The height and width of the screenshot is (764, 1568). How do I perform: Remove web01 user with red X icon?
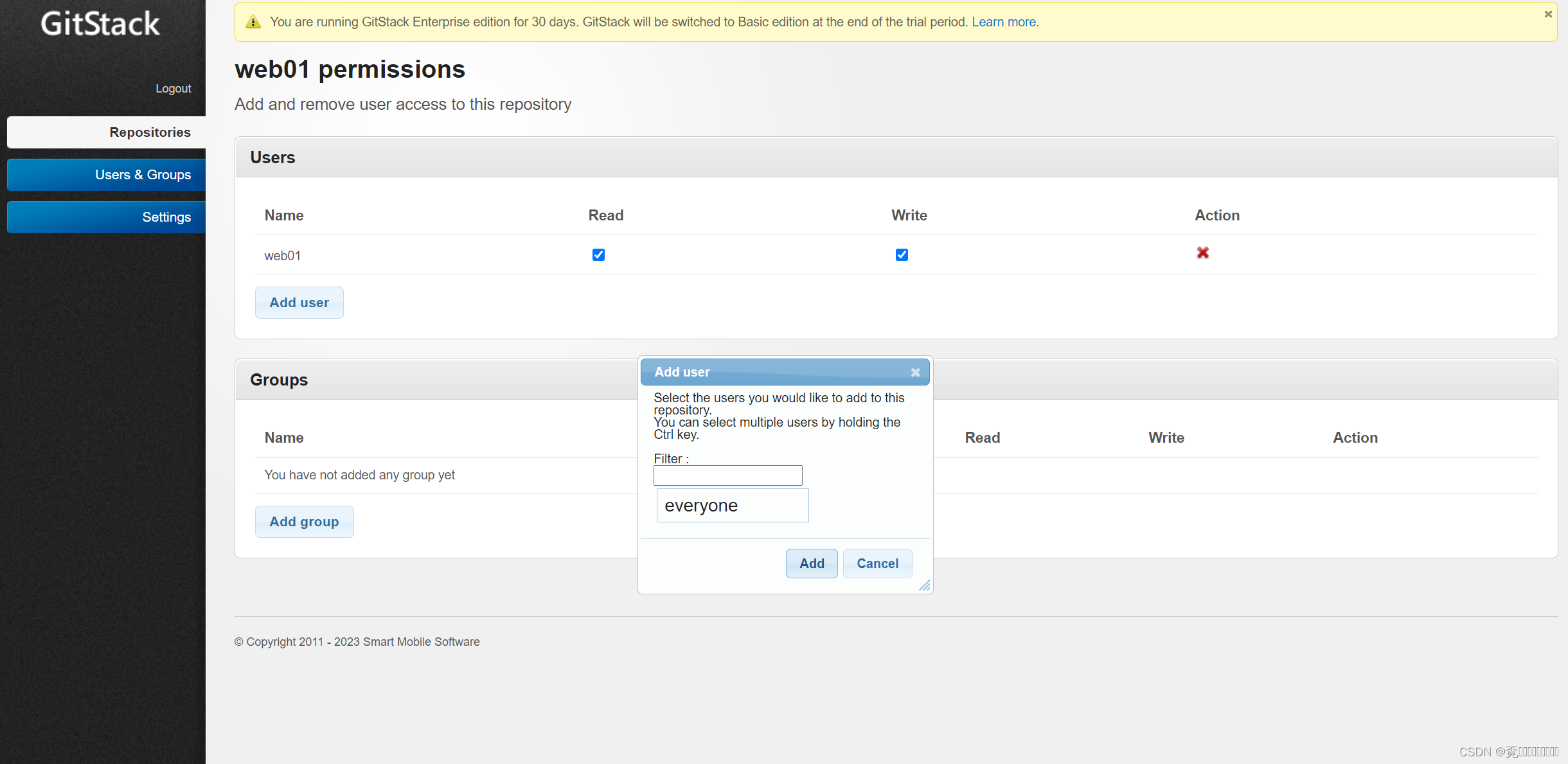pyautogui.click(x=1202, y=253)
